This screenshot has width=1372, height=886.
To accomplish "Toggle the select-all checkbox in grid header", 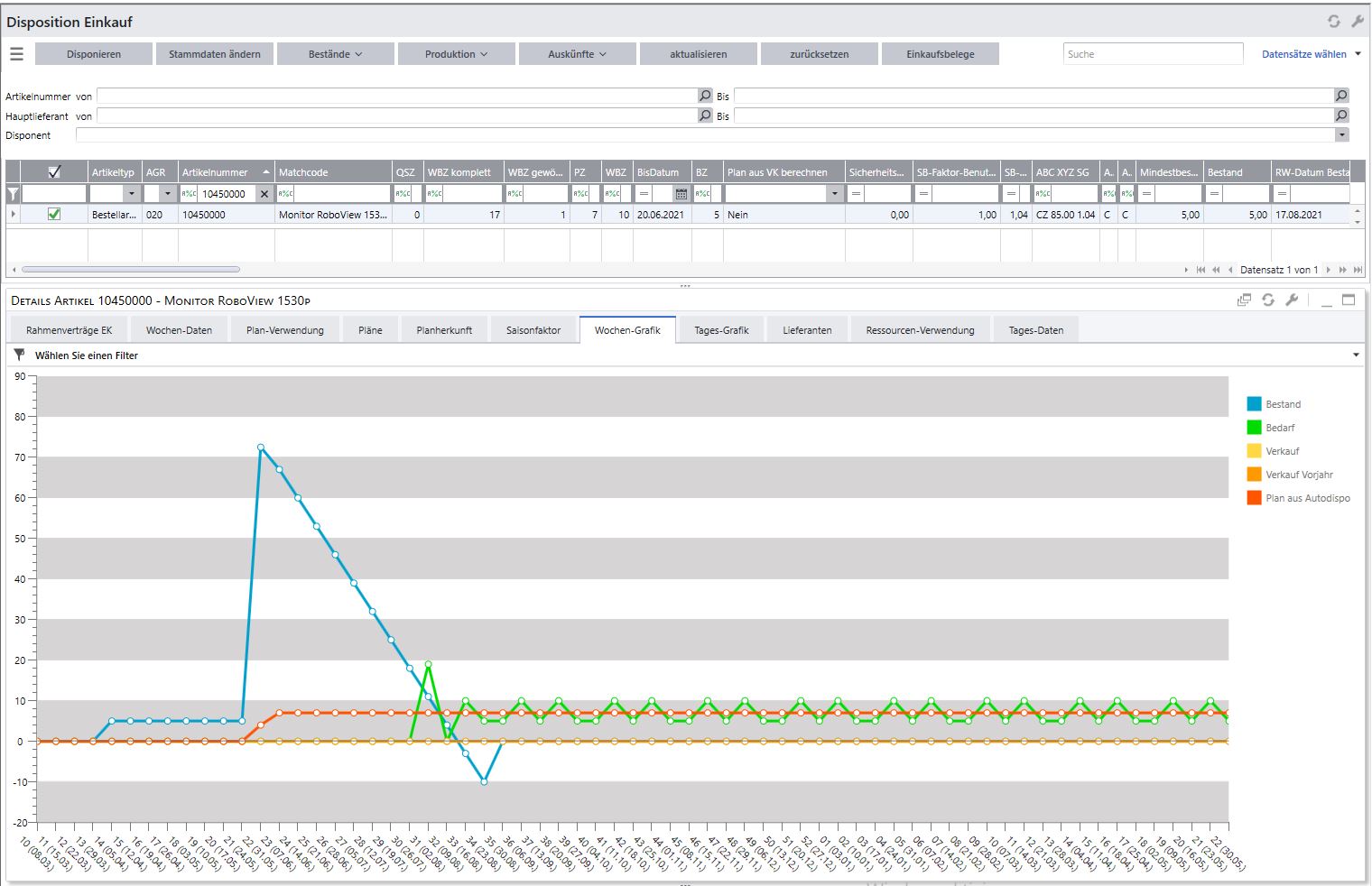I will click(x=54, y=172).
